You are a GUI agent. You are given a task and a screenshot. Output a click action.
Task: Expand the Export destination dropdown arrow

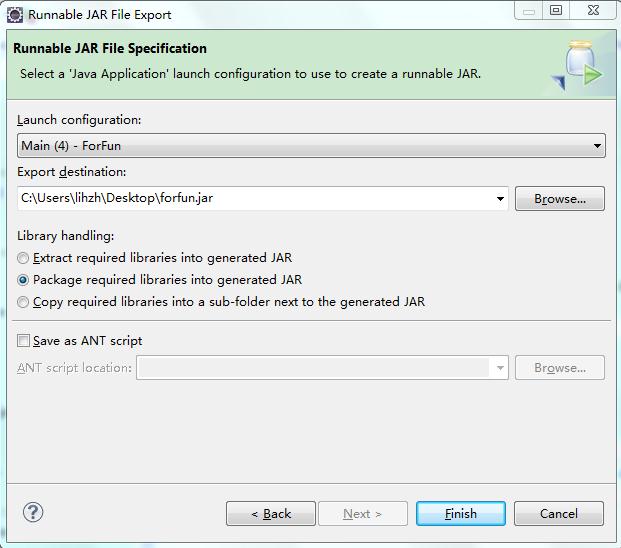[x=500, y=199]
